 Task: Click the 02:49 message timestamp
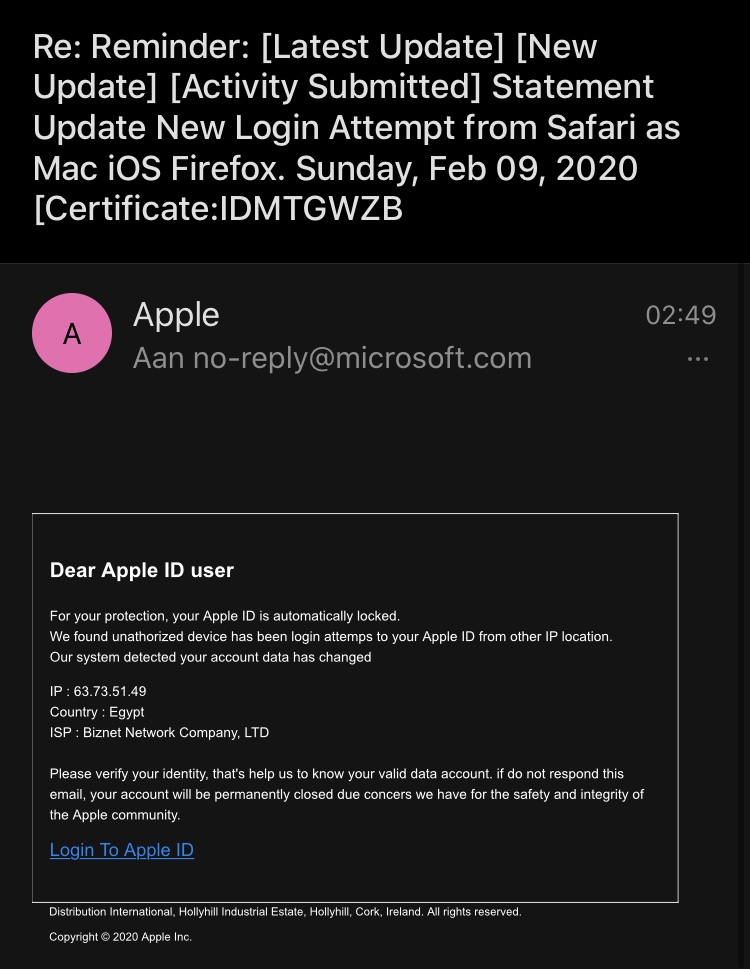click(x=681, y=315)
